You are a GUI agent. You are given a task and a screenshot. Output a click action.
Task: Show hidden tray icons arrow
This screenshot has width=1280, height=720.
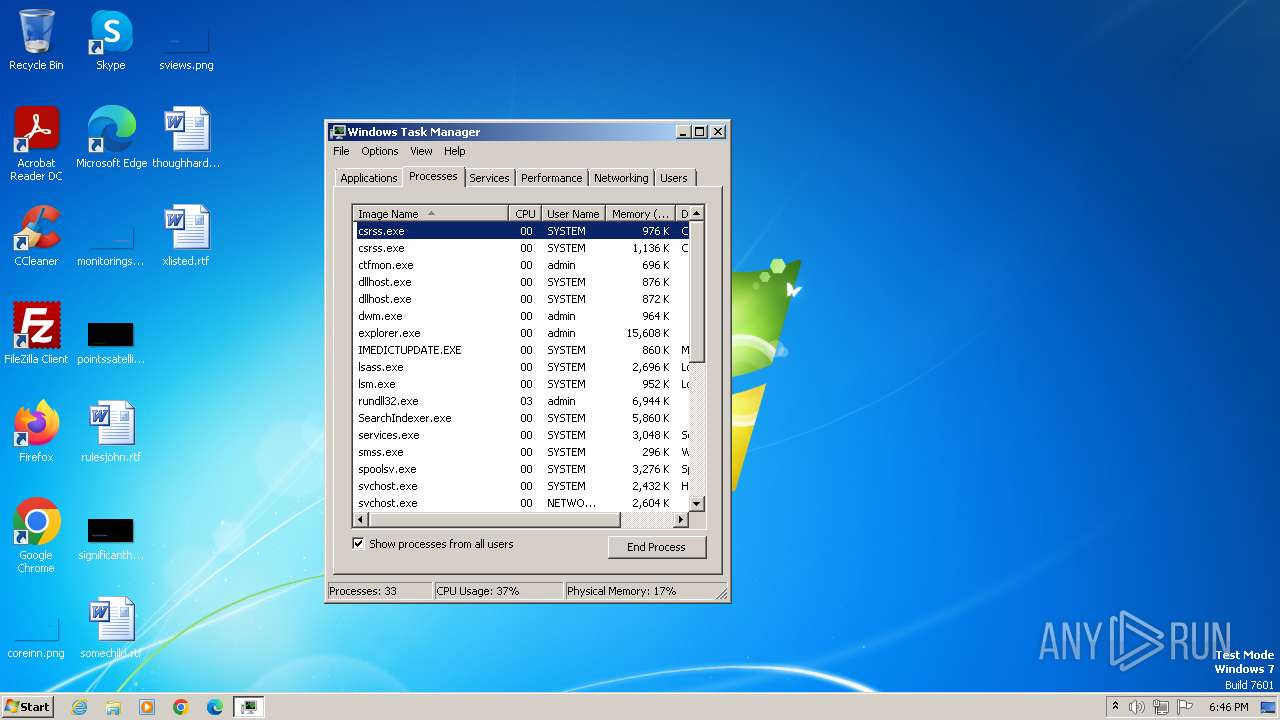1115,707
